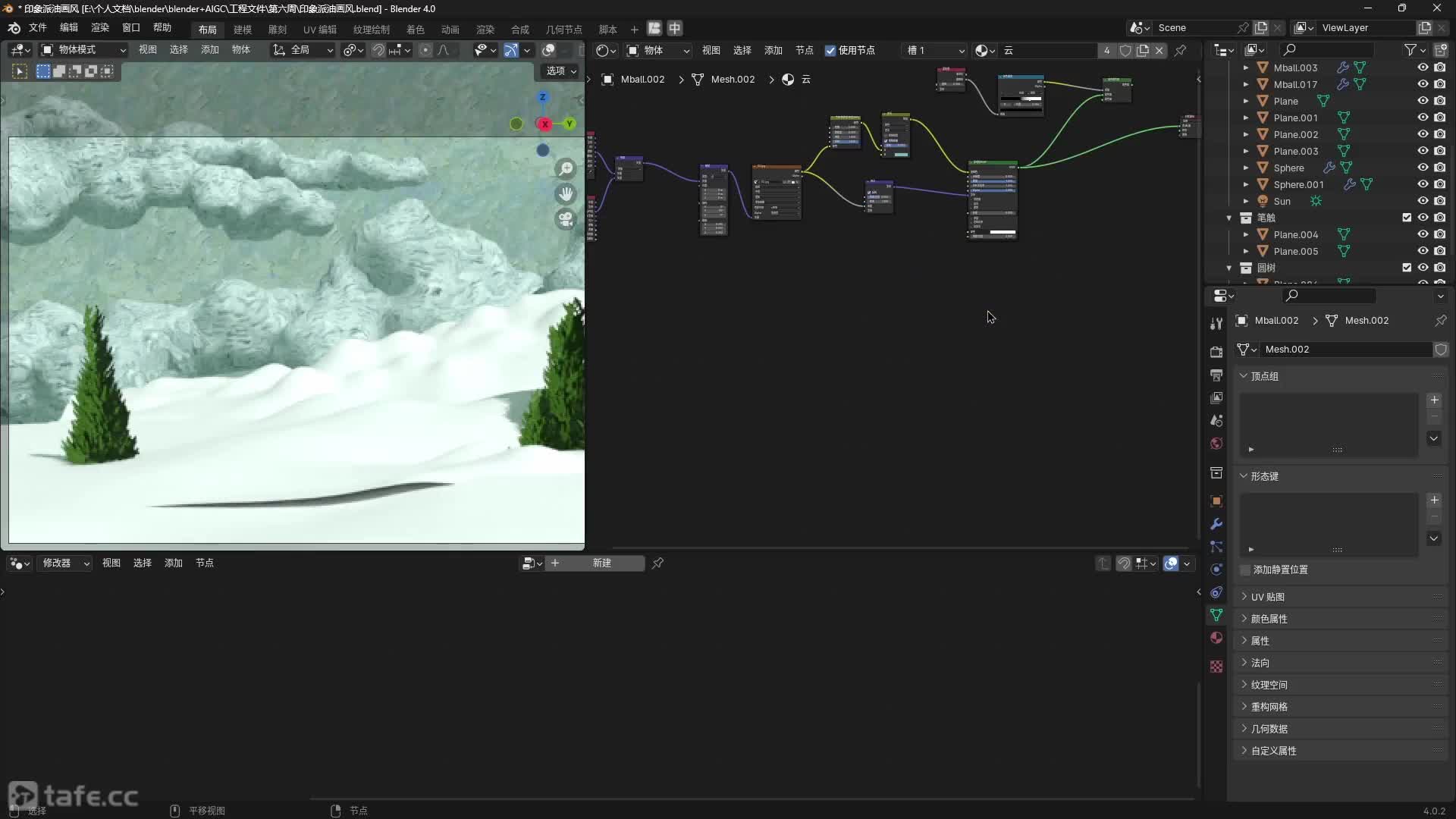Add a vertex group with plus button
The image size is (1456, 819).
click(1434, 400)
